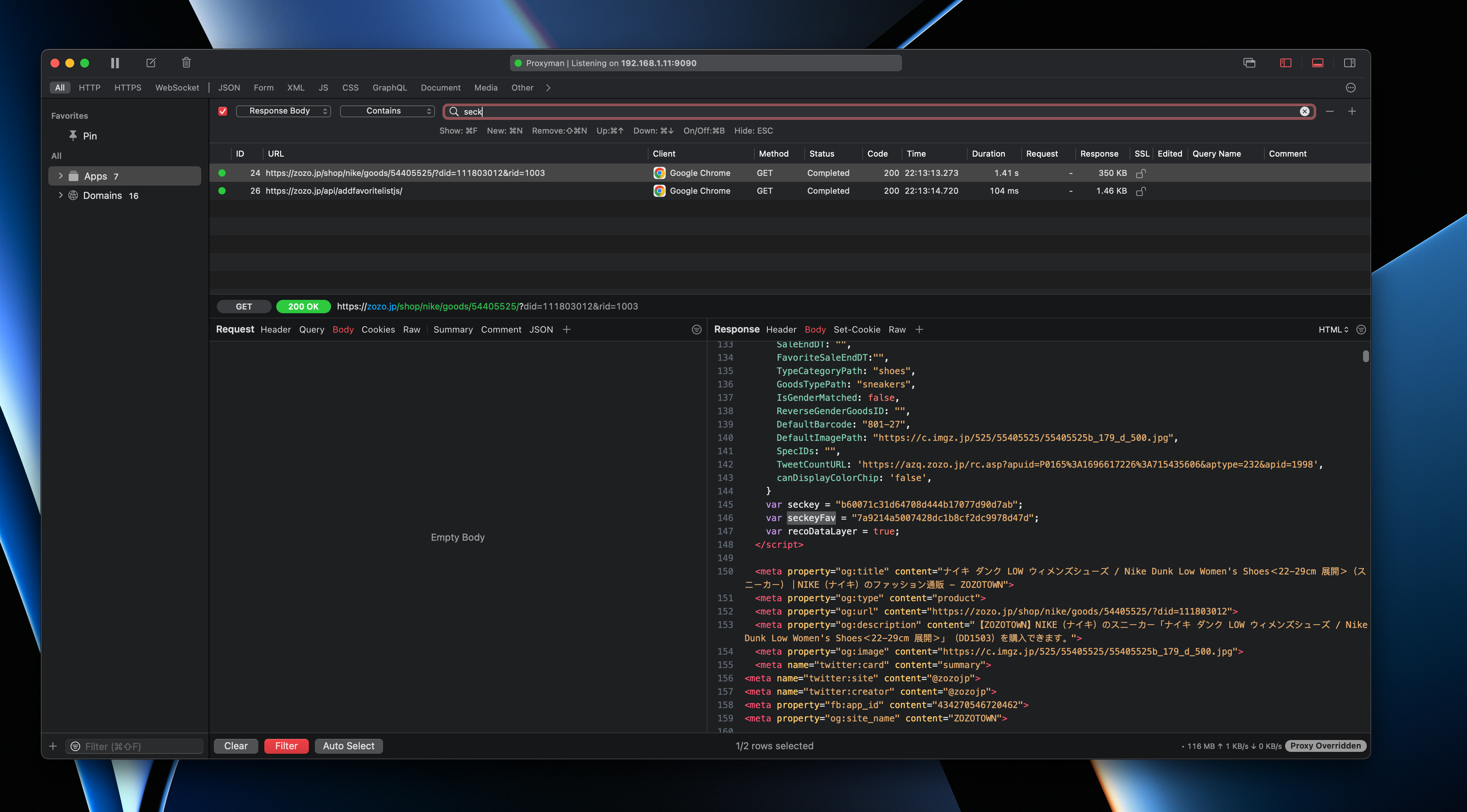Image resolution: width=1467 pixels, height=812 pixels.
Task: Click the response body vertical scrollbar
Action: [x=1366, y=357]
